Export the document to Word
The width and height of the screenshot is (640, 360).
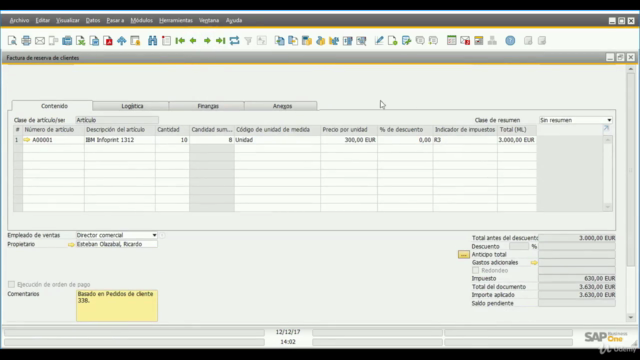(94, 40)
